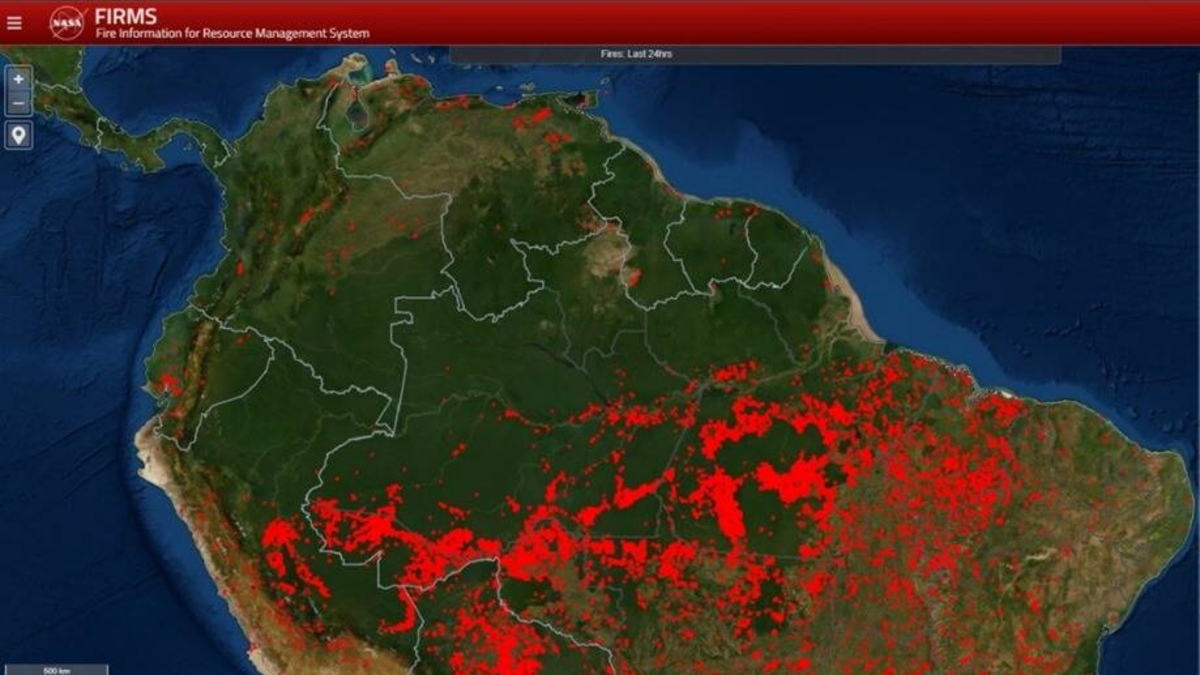Click Lake Maracaibo on the map
1200x675 pixels.
pyautogui.click(x=357, y=113)
